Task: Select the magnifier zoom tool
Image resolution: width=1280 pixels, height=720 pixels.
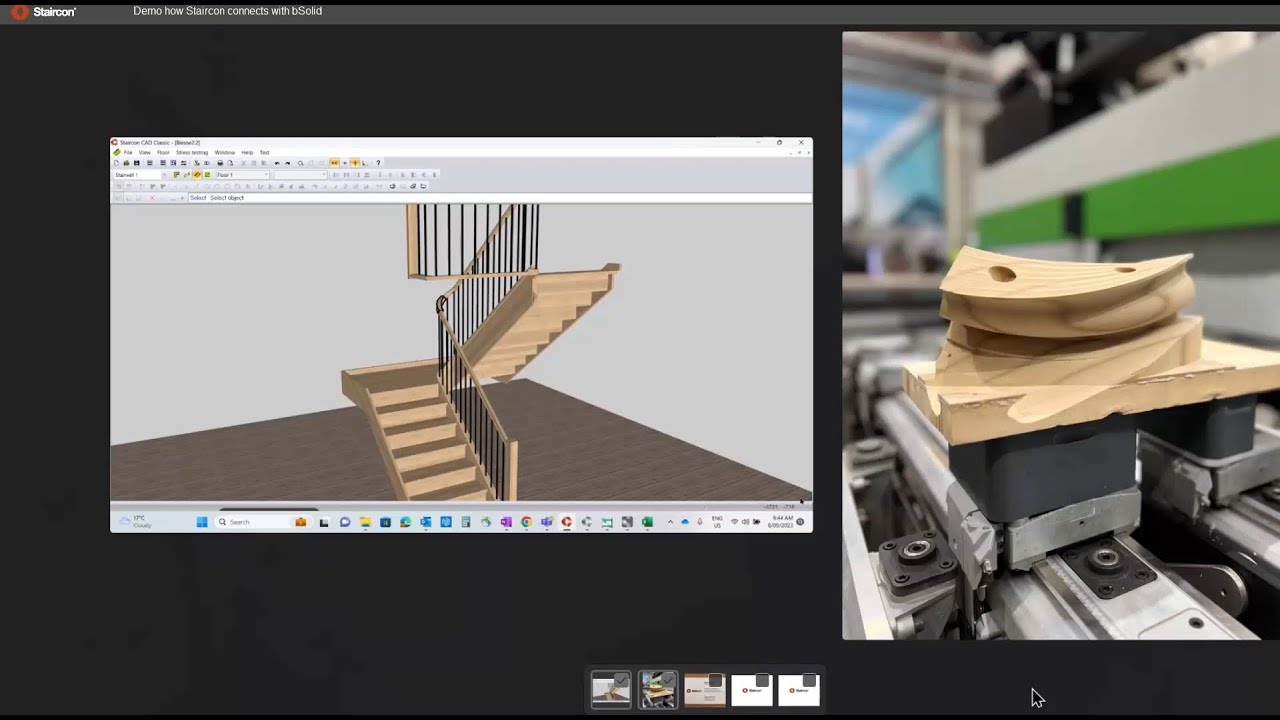Action: (300, 163)
